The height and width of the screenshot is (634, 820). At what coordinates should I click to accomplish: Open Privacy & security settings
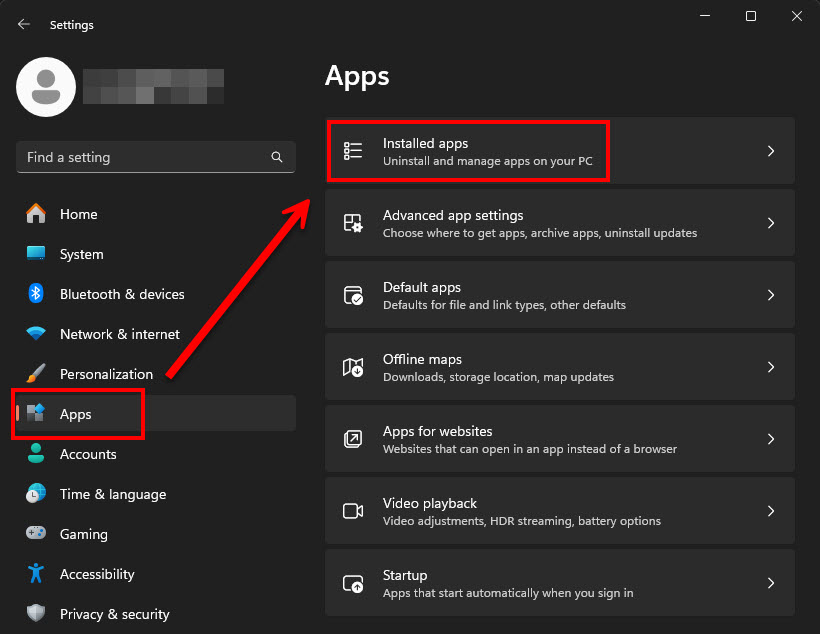click(156, 614)
